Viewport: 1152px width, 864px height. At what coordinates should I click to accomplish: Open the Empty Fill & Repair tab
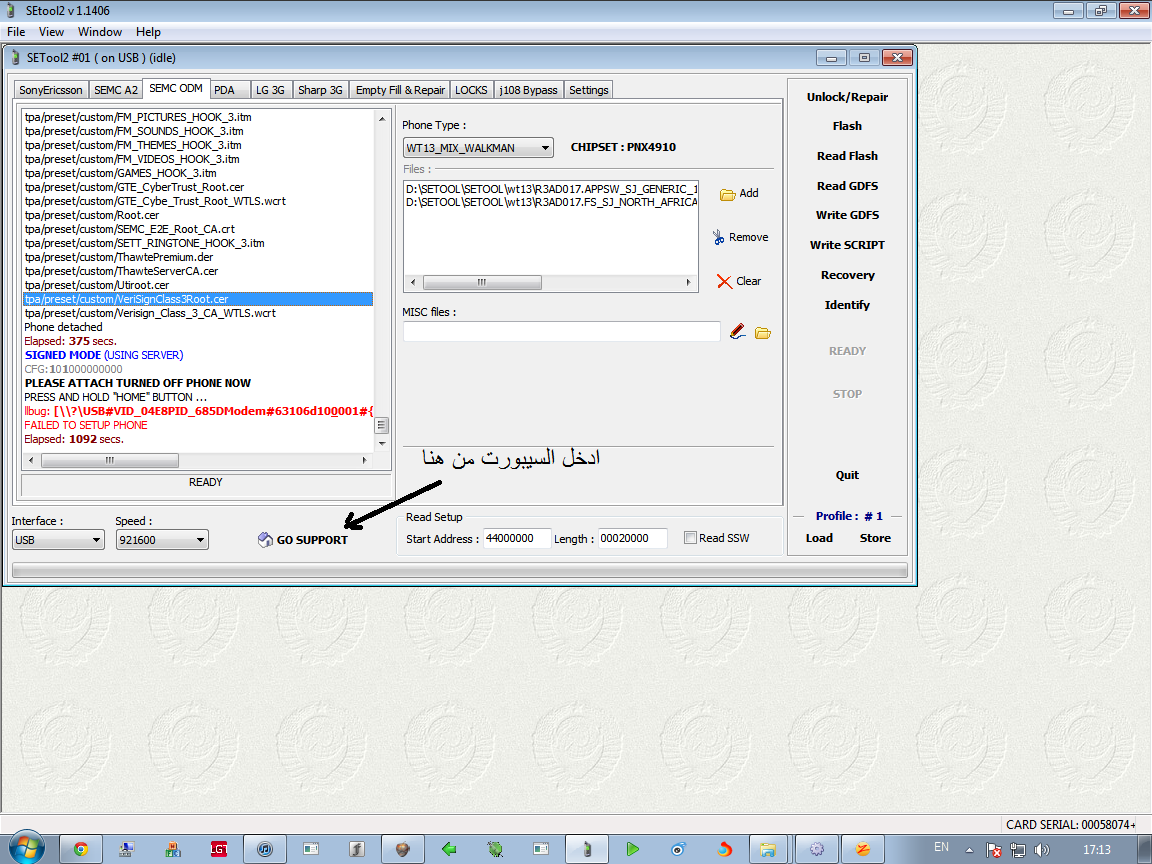400,90
